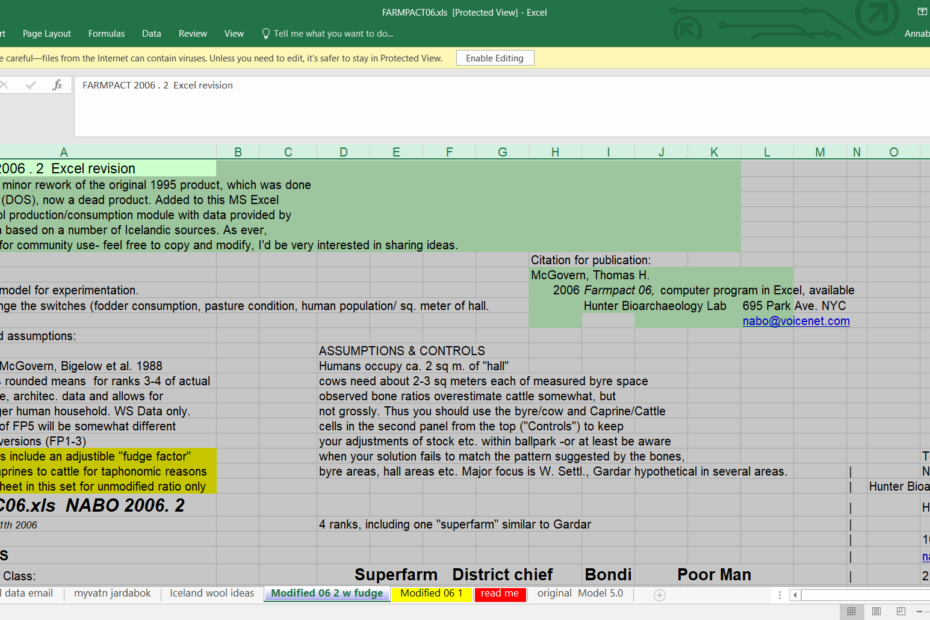Image resolution: width=930 pixels, height=620 pixels.
Task: Click the Insert Function (fx) icon
Action: pyautogui.click(x=57, y=85)
